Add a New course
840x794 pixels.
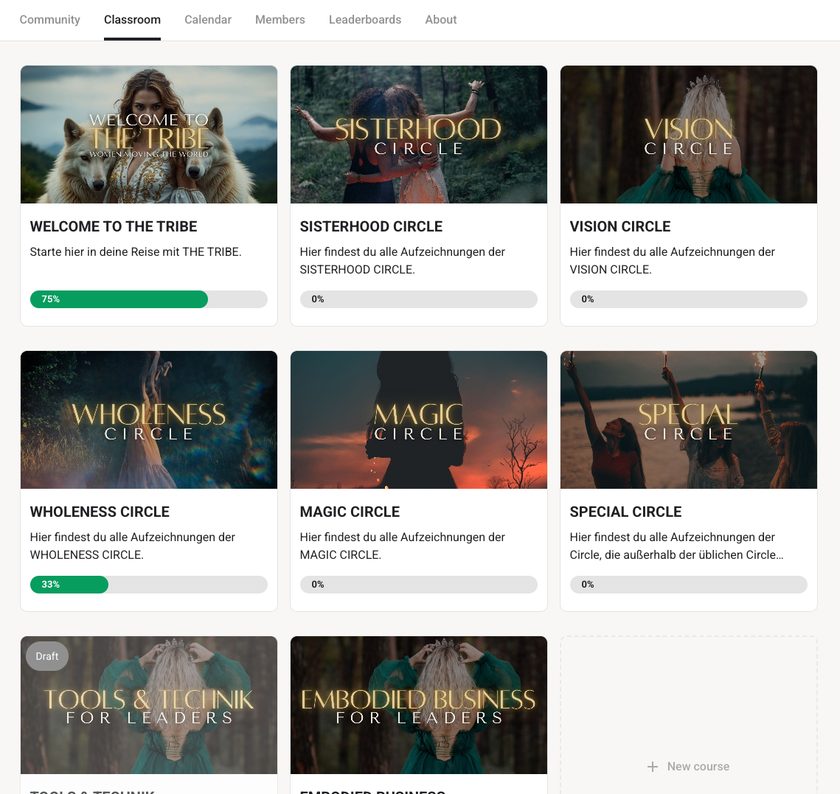(x=688, y=767)
